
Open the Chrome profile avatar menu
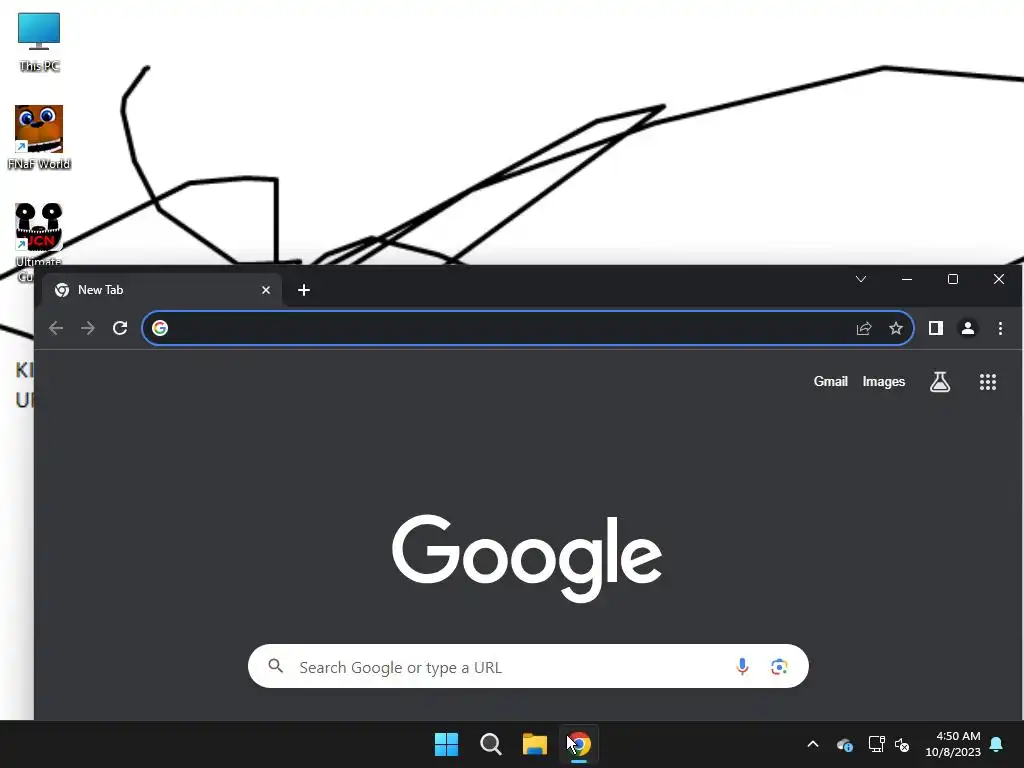[x=968, y=328]
